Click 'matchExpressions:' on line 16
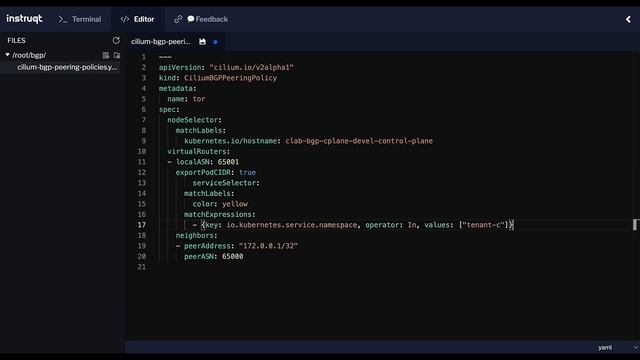The width and height of the screenshot is (640, 360). tap(220, 214)
